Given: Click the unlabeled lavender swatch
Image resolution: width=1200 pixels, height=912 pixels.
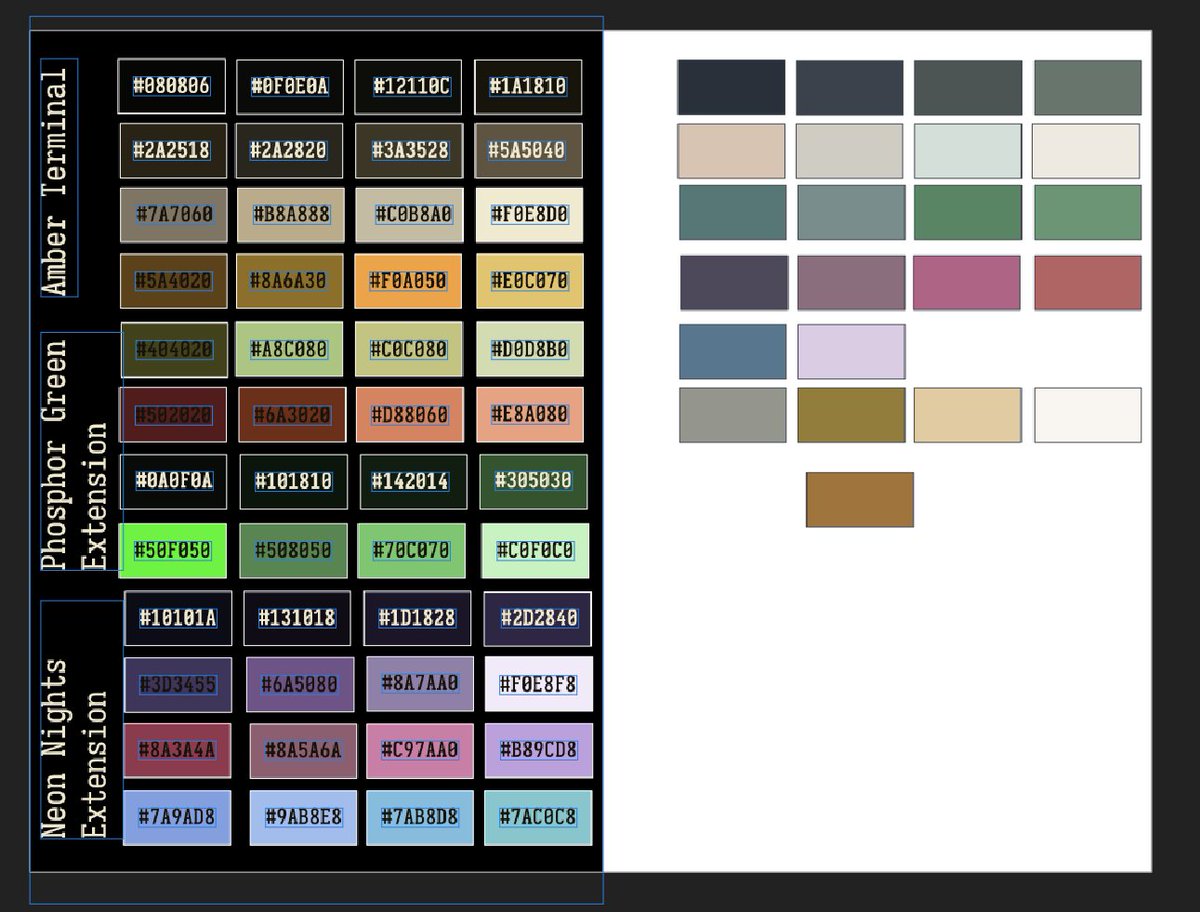Looking at the screenshot, I should coord(851,352).
